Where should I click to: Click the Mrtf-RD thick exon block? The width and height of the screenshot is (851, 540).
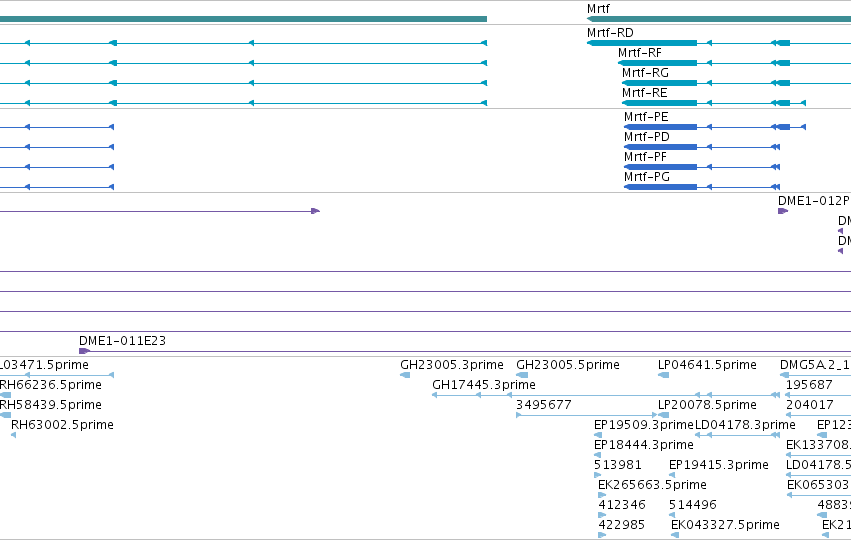[642, 43]
